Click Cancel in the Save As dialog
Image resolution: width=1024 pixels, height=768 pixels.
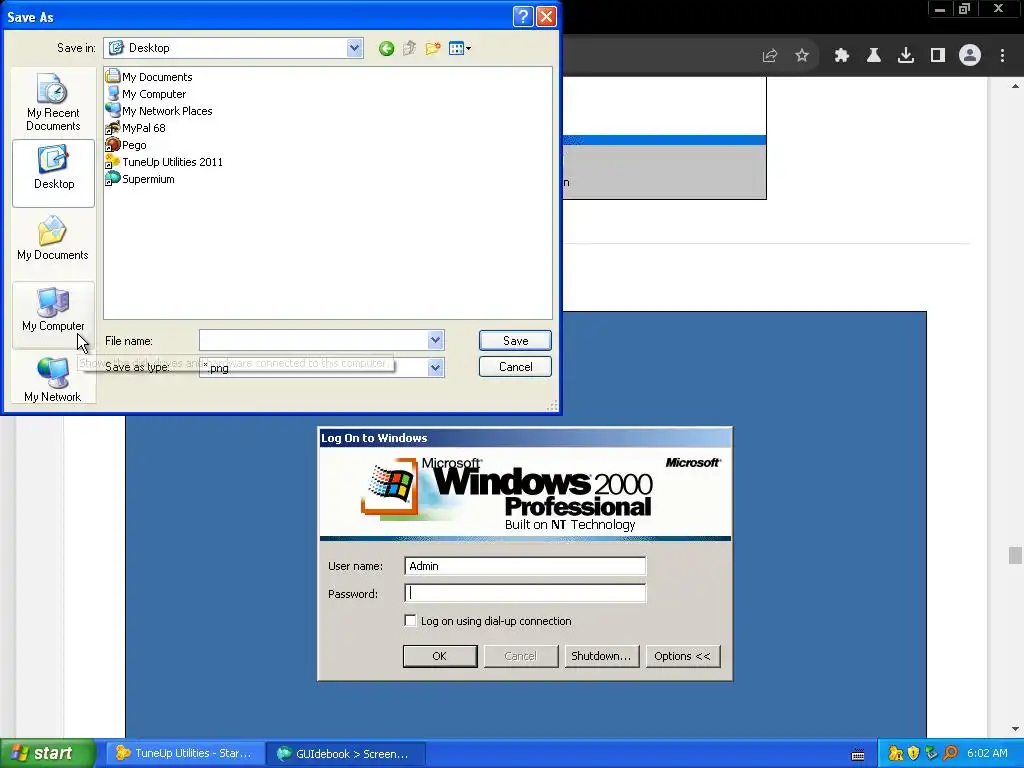pyautogui.click(x=515, y=366)
